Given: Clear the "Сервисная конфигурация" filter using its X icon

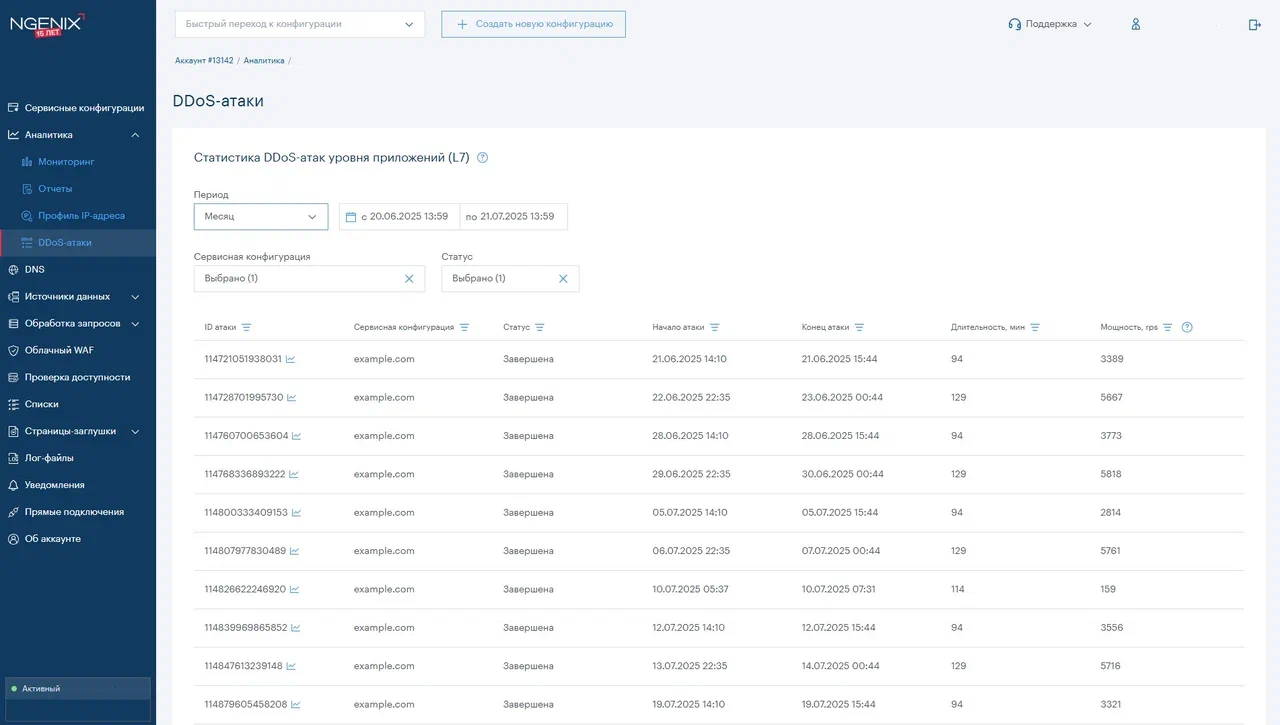Looking at the screenshot, I should click(409, 278).
